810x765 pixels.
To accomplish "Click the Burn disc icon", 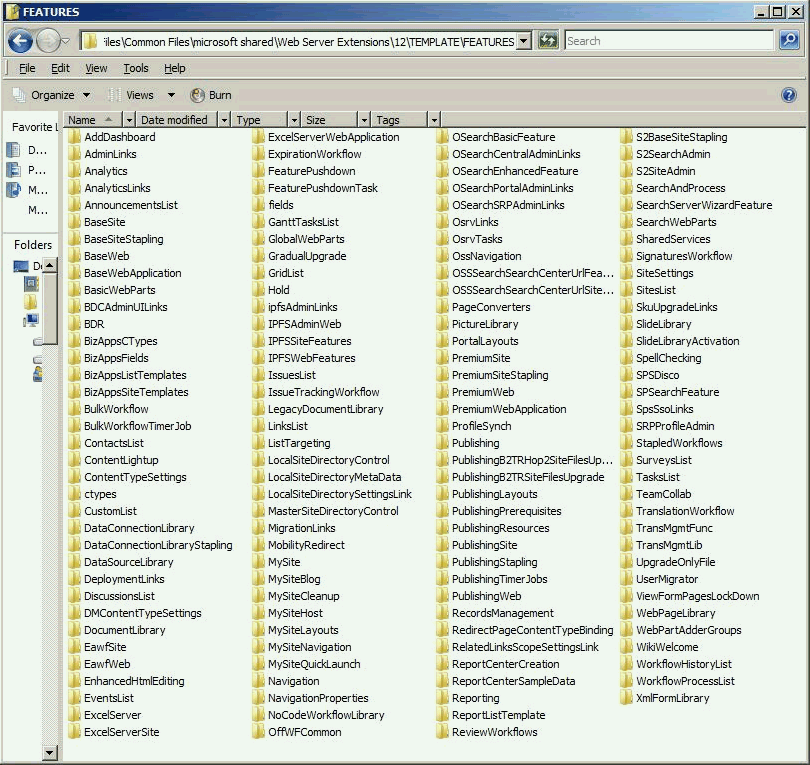I will pyautogui.click(x=197, y=95).
